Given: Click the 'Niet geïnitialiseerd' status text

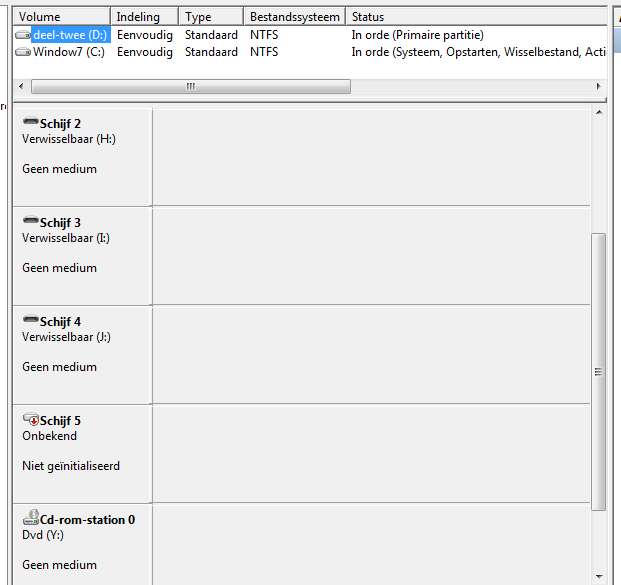Looking at the screenshot, I should (71, 466).
